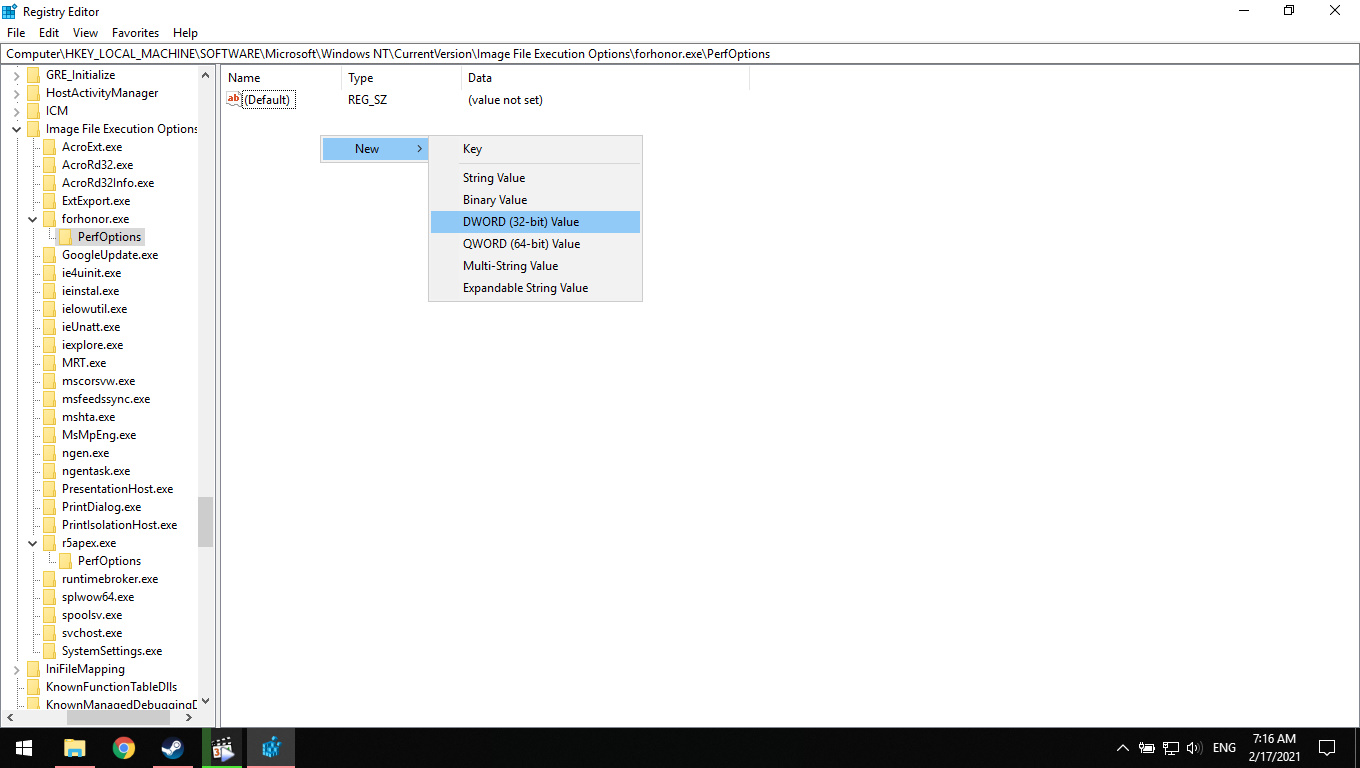Select the MsMpEng.exe registry key
This screenshot has width=1360, height=768.
point(98,435)
